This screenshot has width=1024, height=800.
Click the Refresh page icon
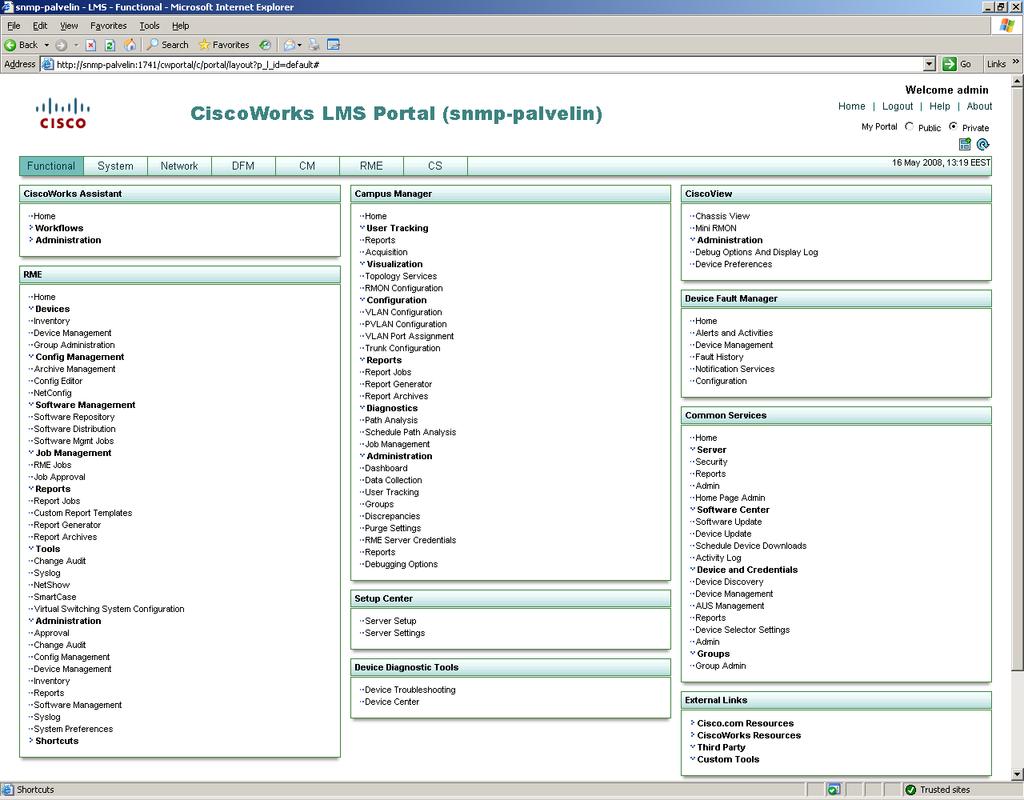(x=110, y=45)
